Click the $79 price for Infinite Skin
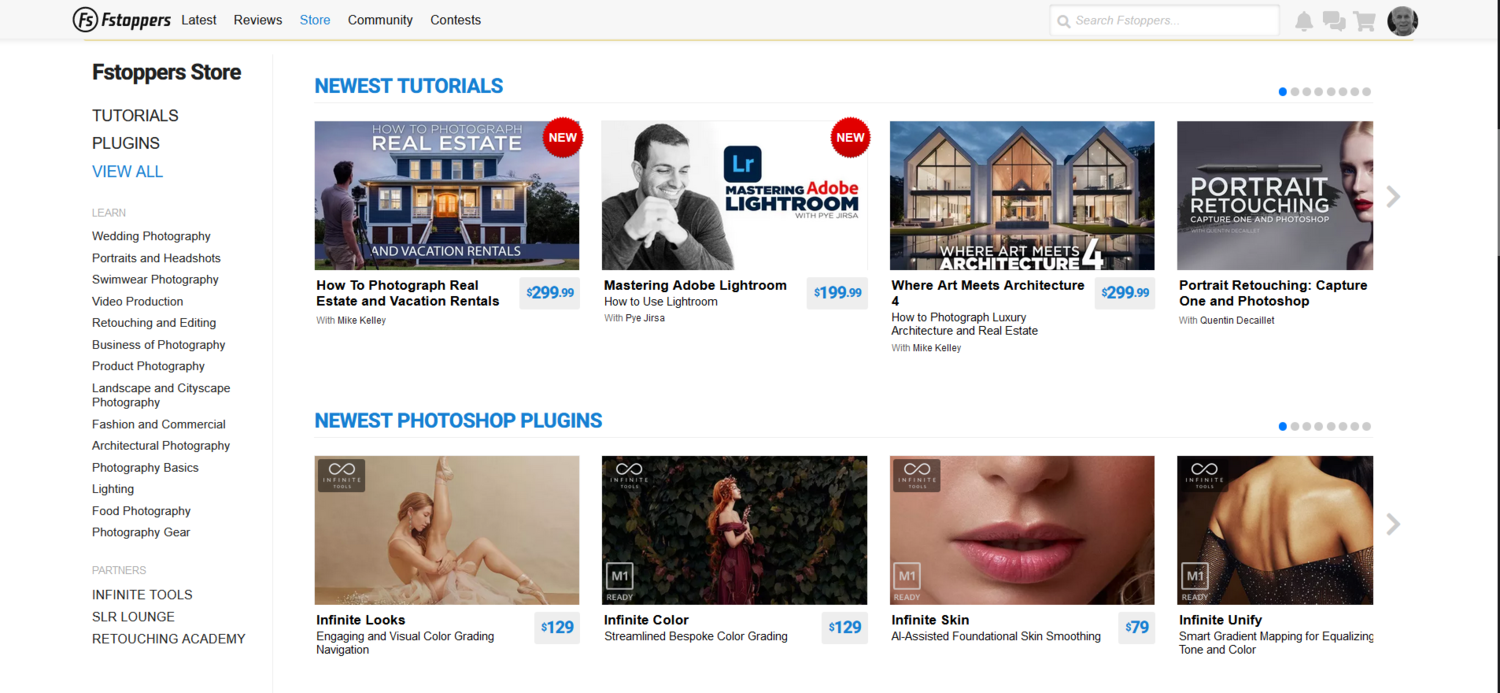 point(1137,628)
